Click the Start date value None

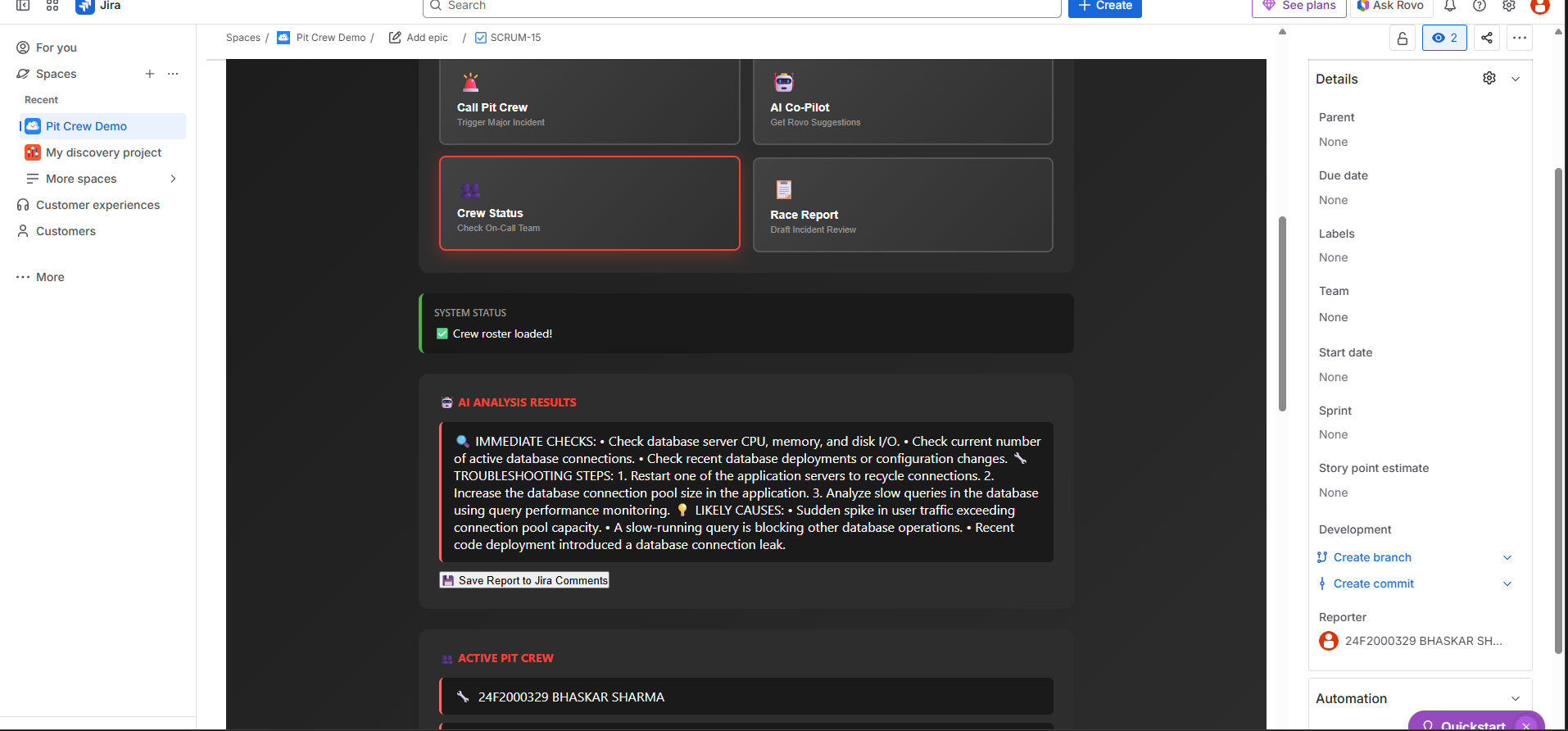pos(1333,377)
